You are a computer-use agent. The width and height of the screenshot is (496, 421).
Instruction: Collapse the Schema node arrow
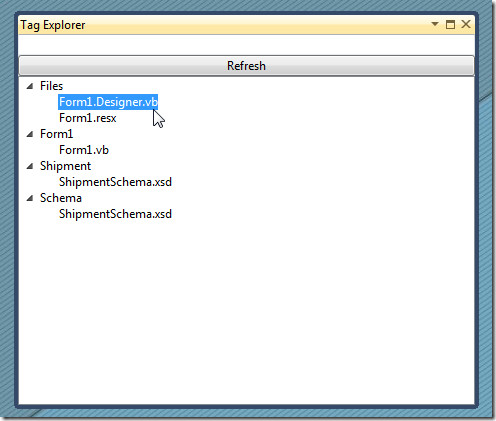point(30,198)
